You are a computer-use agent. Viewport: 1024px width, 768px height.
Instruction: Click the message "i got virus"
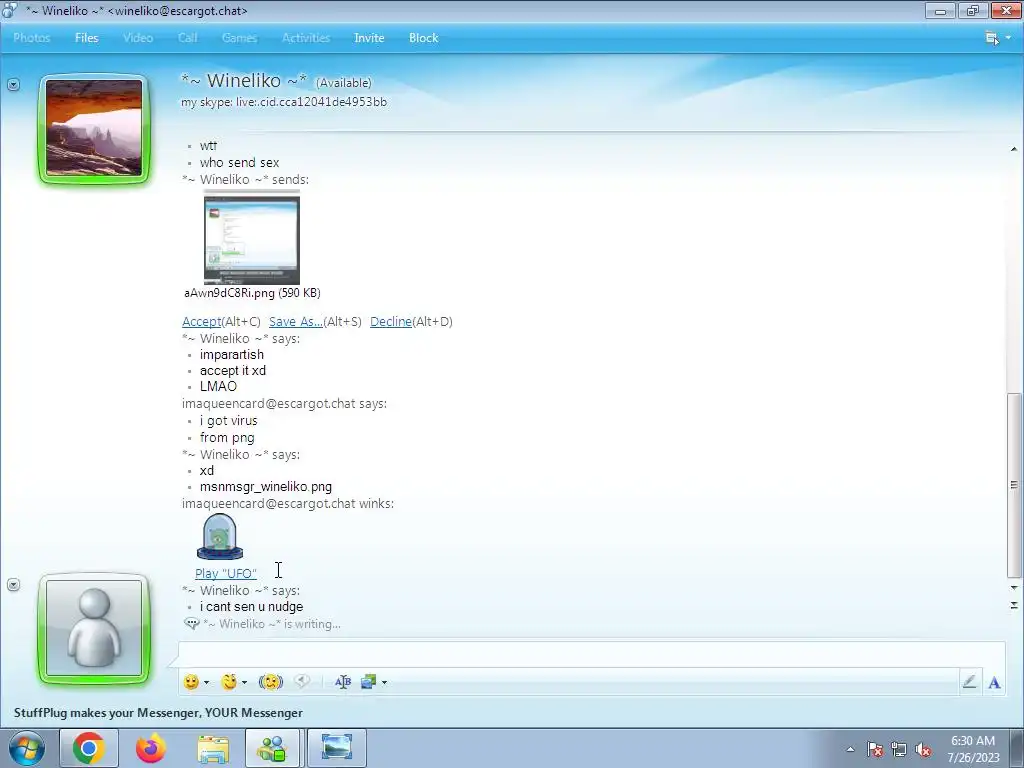[x=229, y=421]
